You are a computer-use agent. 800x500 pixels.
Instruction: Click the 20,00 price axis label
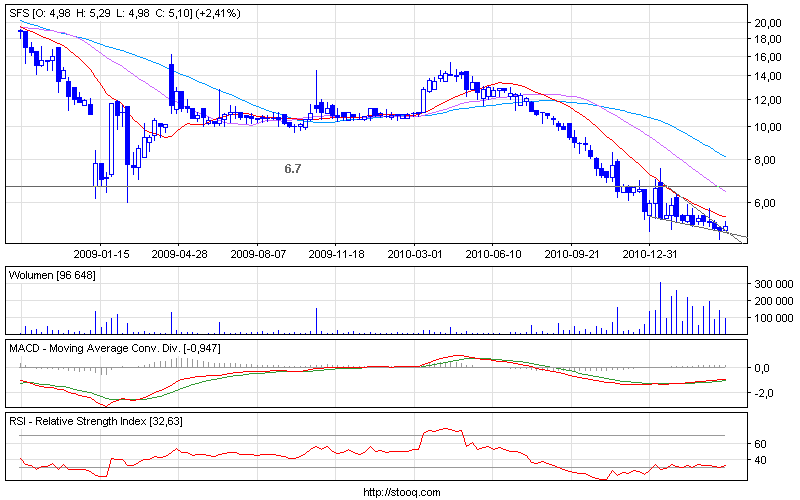[767, 22]
